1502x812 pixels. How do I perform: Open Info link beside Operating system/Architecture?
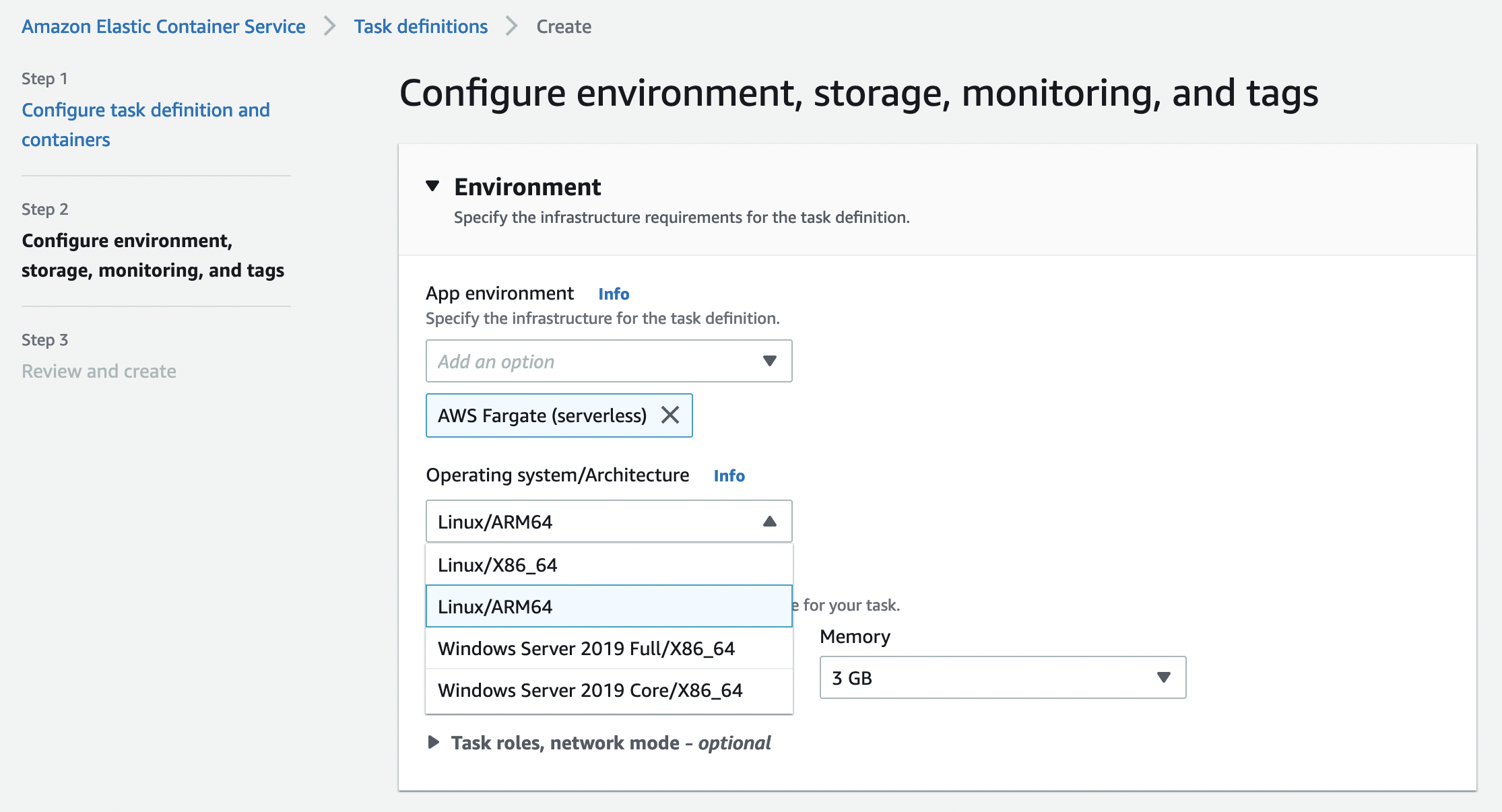point(729,475)
